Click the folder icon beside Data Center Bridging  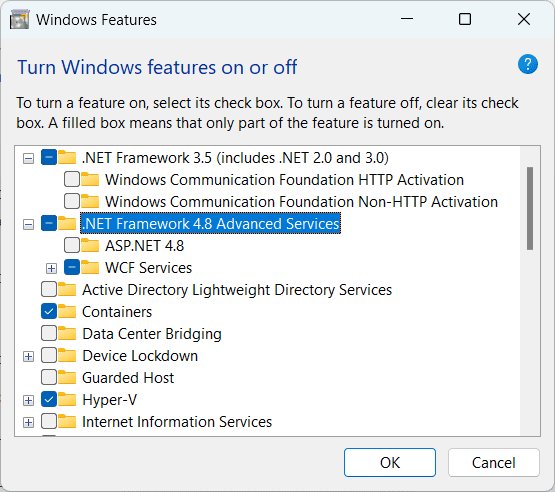pos(67,333)
